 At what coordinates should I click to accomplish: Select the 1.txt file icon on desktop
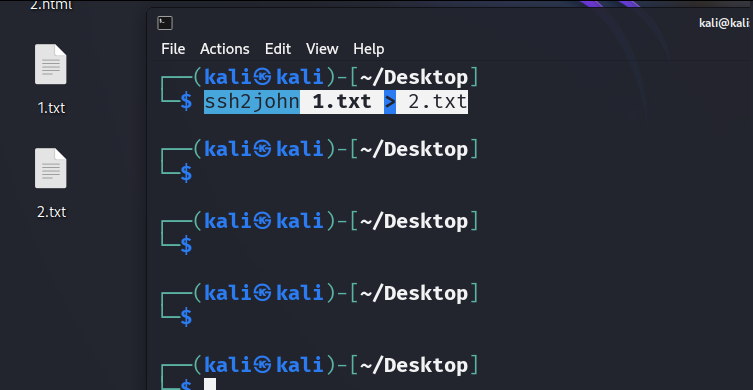(50, 64)
